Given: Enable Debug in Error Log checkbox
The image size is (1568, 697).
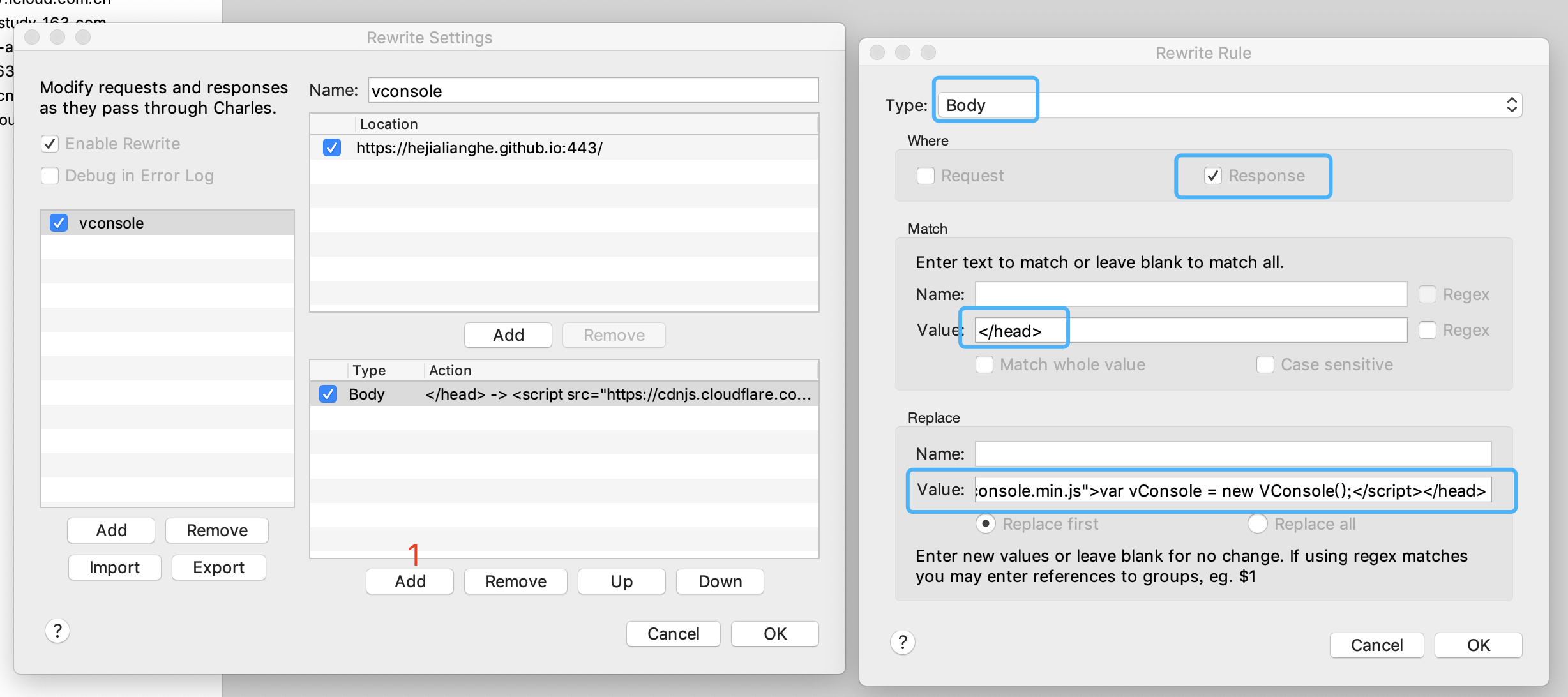Looking at the screenshot, I should pos(50,176).
